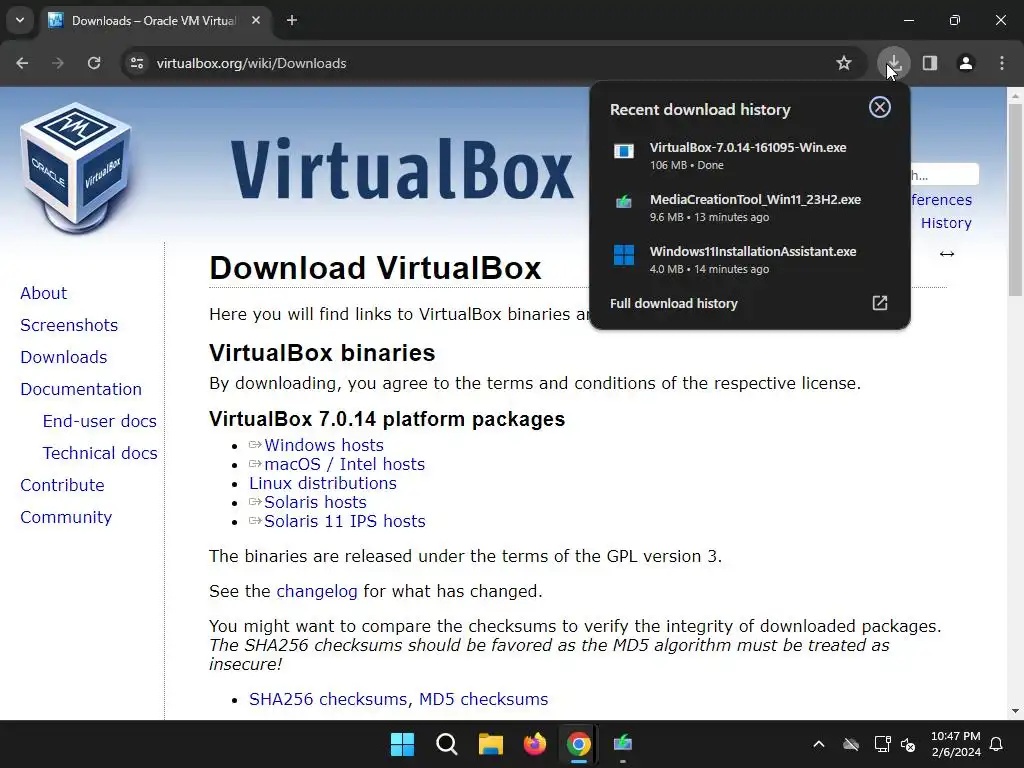The image size is (1024, 768).
Task: Click the MediaCreationTool file icon in downloads
Action: tap(624, 202)
